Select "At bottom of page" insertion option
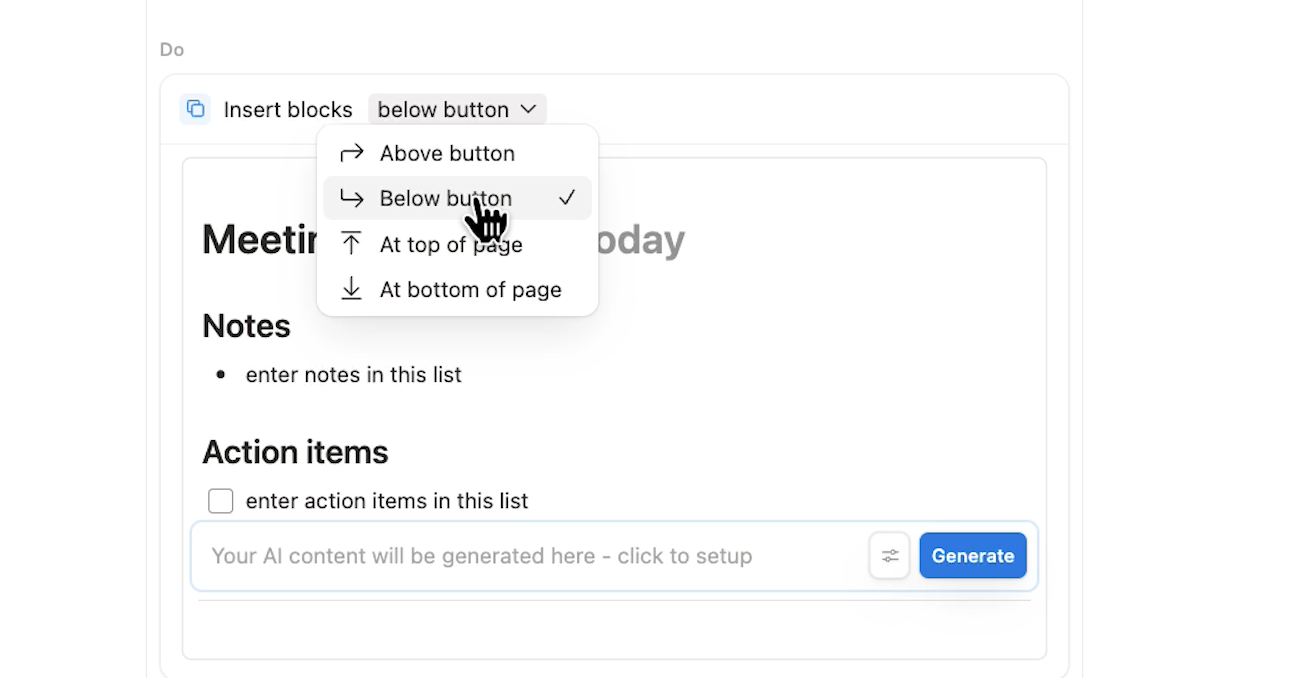 pyautogui.click(x=470, y=289)
